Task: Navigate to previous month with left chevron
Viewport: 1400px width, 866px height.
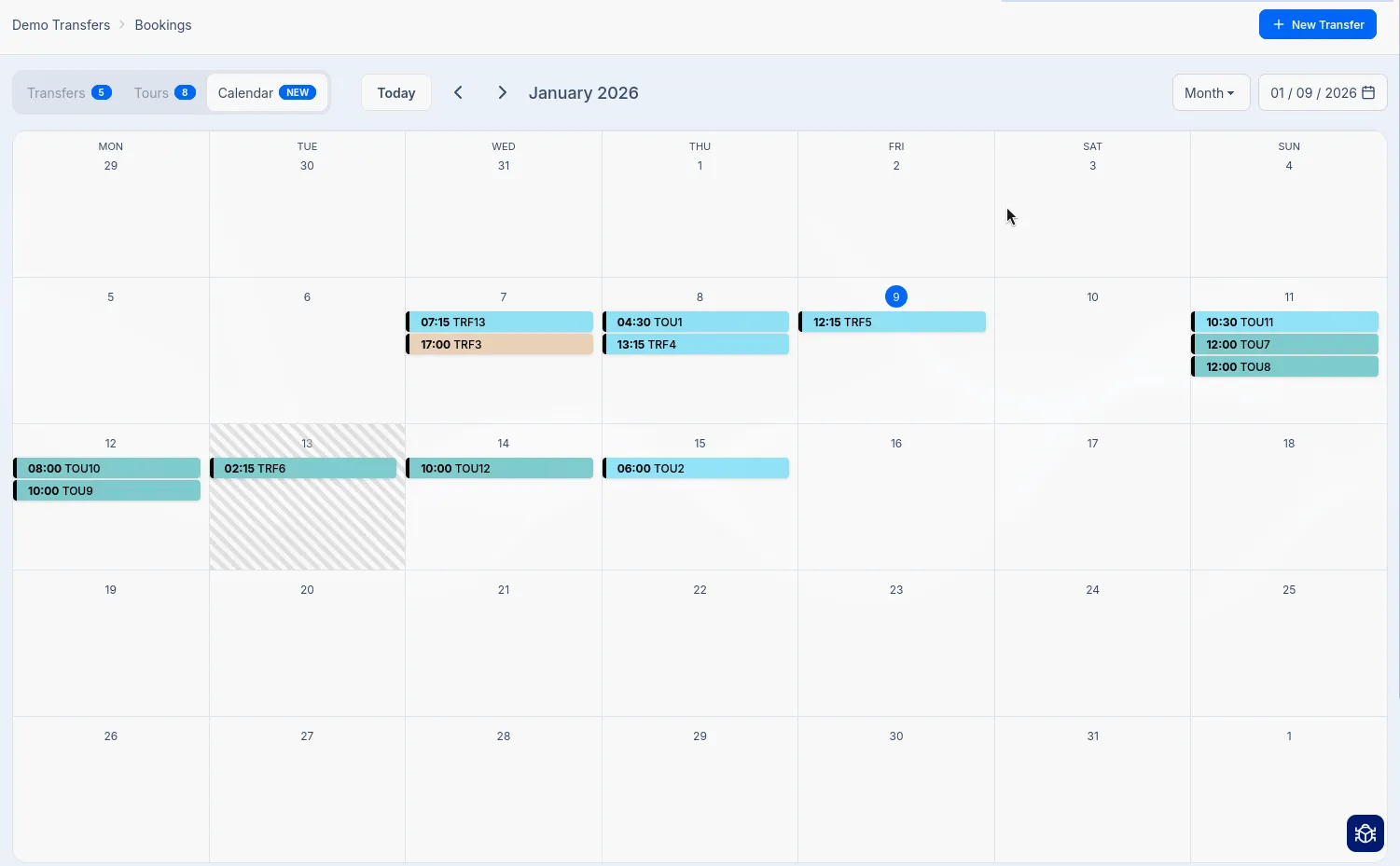Action: (x=458, y=92)
